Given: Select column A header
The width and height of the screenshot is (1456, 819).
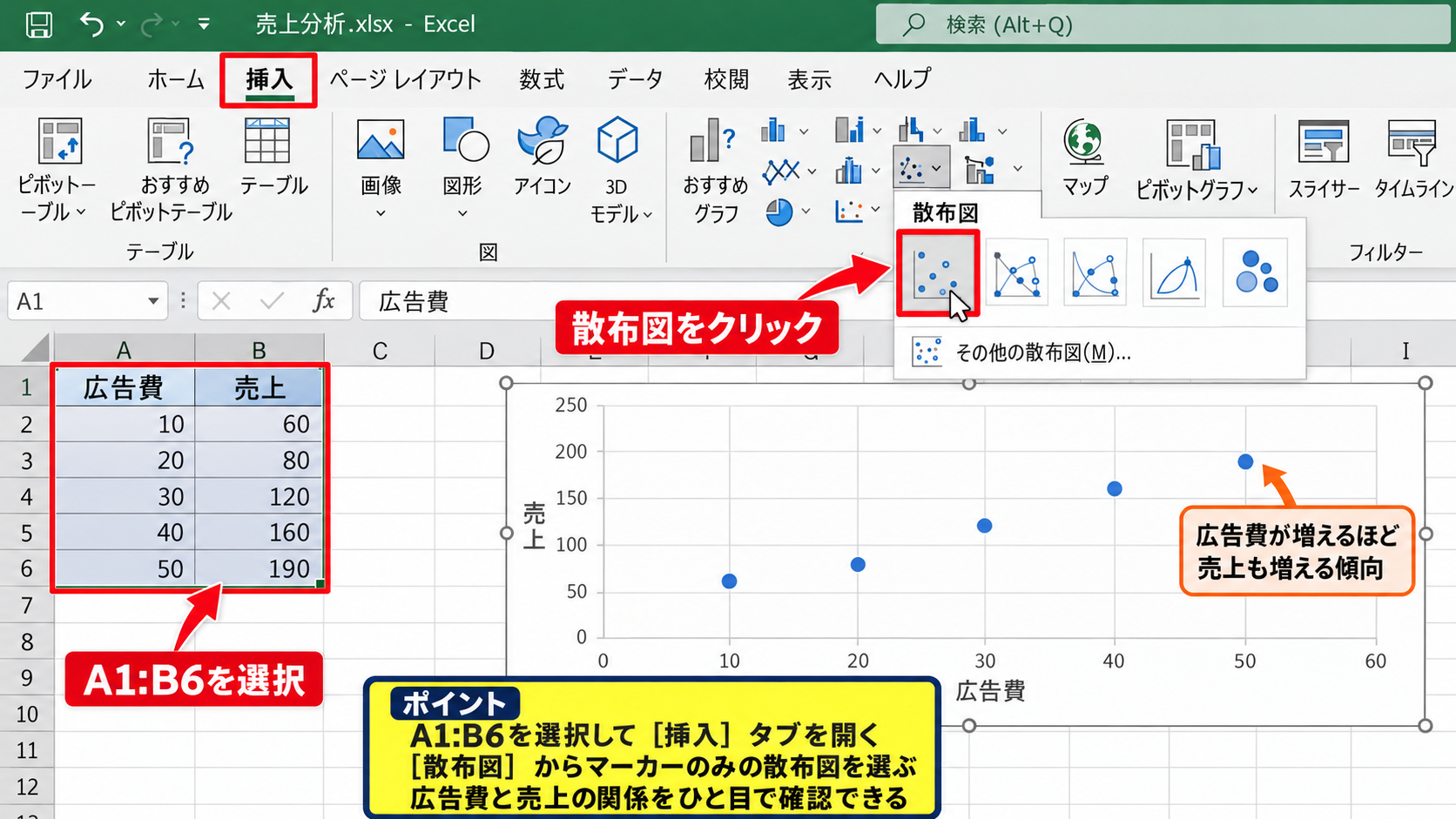Looking at the screenshot, I should pyautogui.click(x=124, y=350).
